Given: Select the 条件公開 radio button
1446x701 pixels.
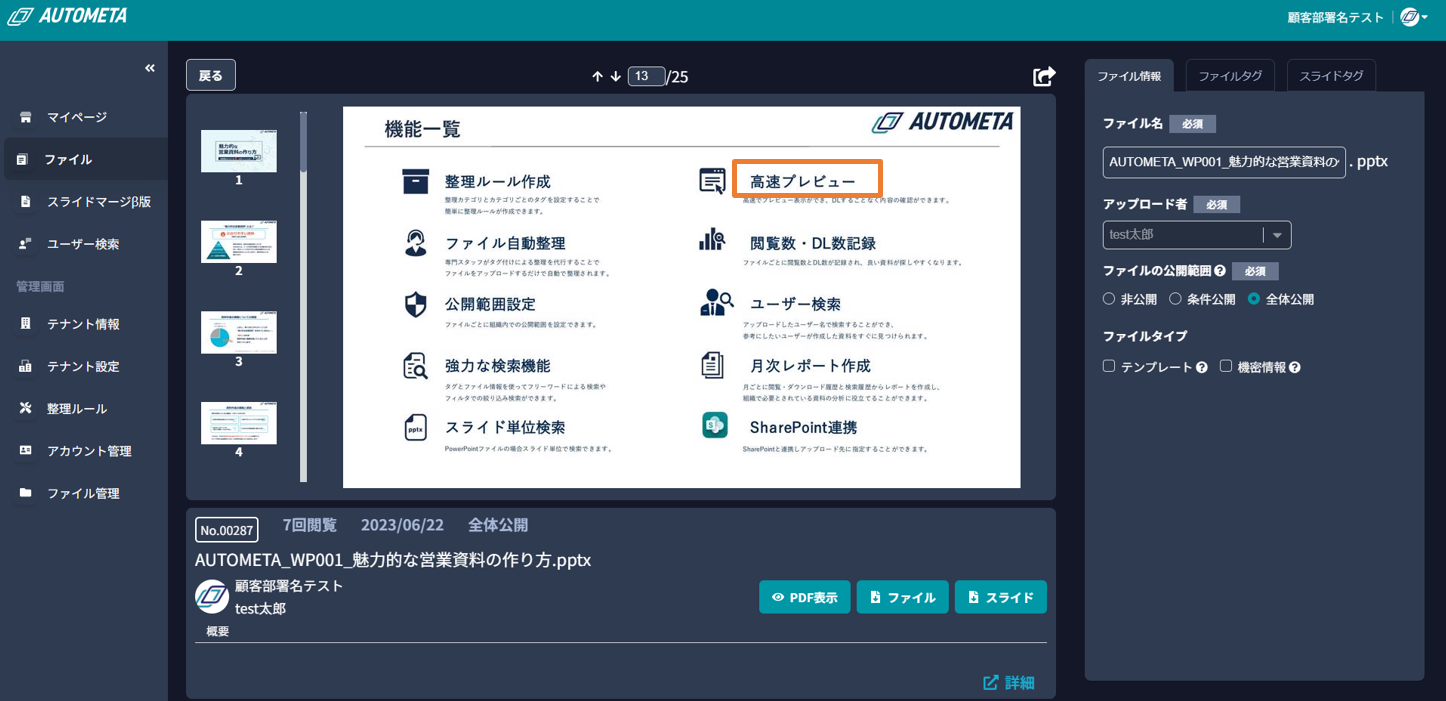Looking at the screenshot, I should [x=1175, y=299].
